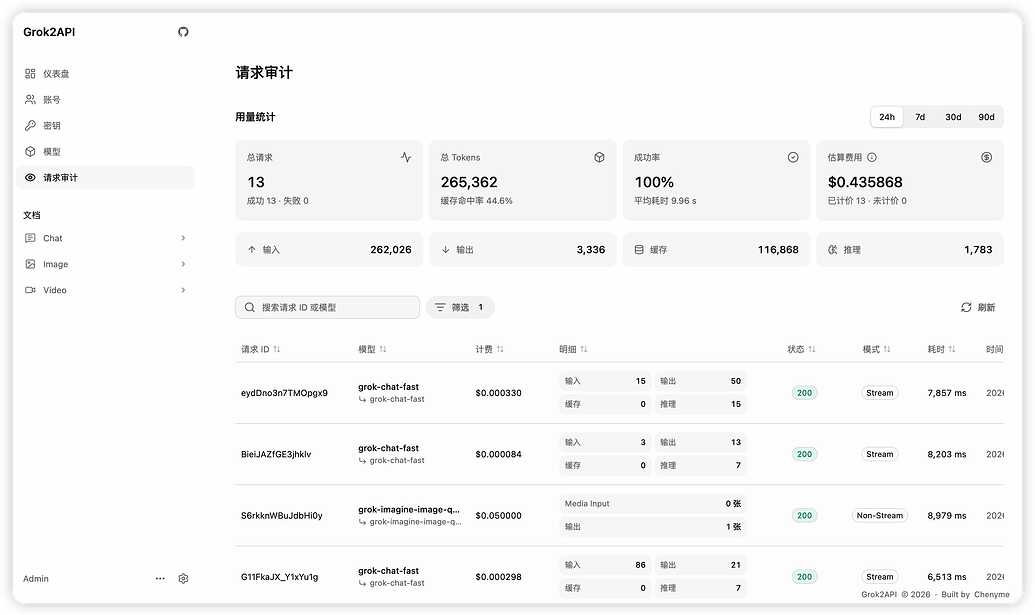Click the key icon 密钥

30,125
